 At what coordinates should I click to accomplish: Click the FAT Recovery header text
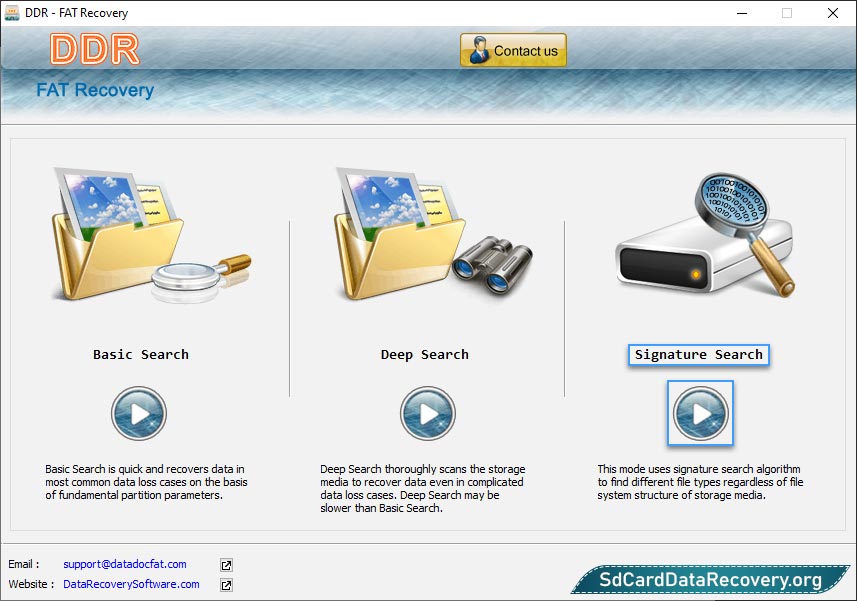[x=95, y=90]
